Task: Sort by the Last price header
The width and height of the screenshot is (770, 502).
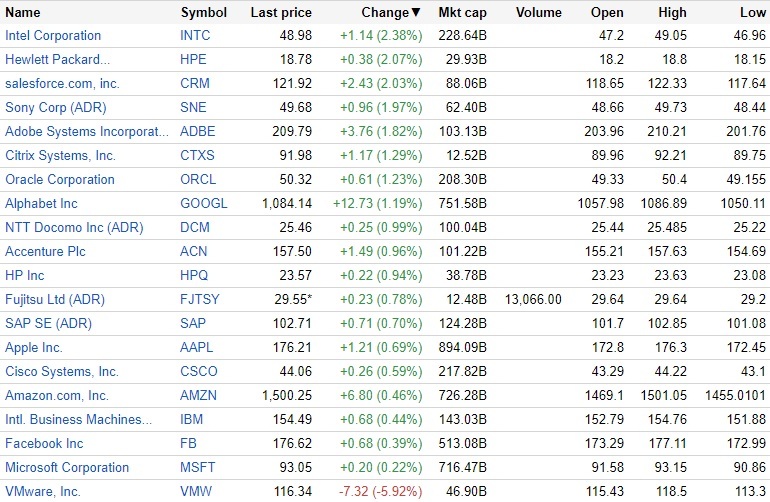Action: [x=281, y=13]
